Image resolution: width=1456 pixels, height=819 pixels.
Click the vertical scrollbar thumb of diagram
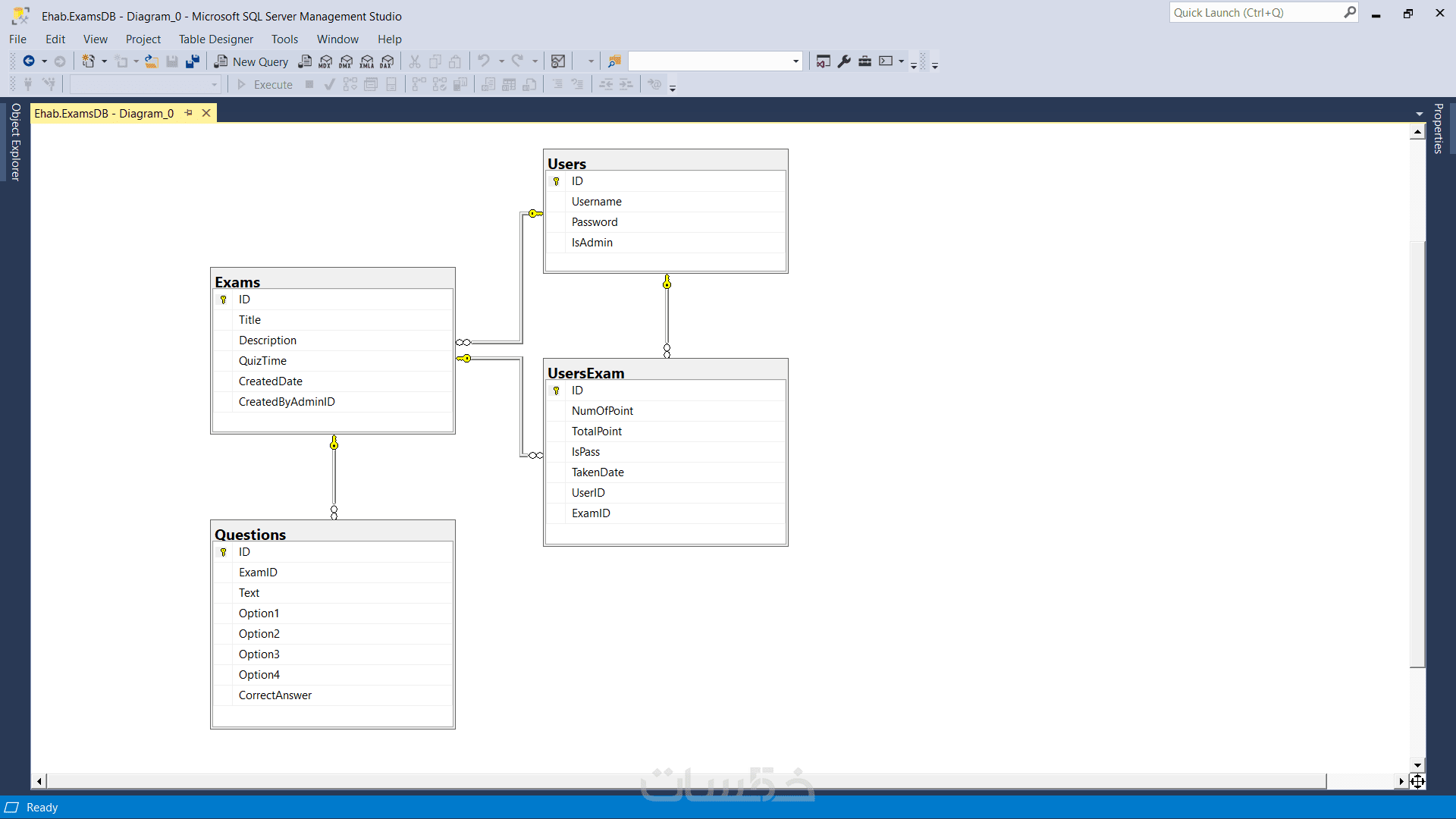click(1417, 455)
